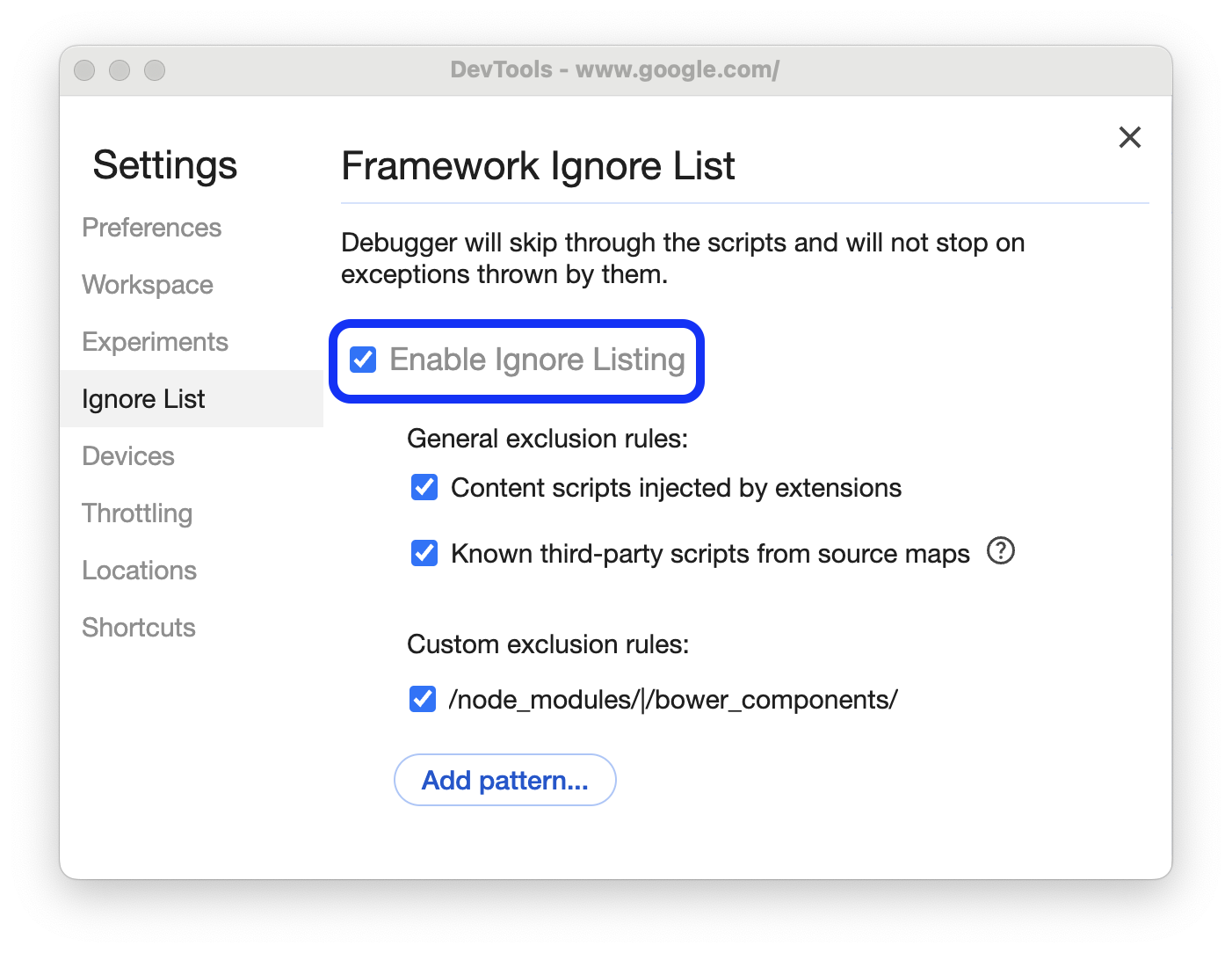The image size is (1232, 953).
Task: Click the red traffic light window control
Action: tap(84, 69)
